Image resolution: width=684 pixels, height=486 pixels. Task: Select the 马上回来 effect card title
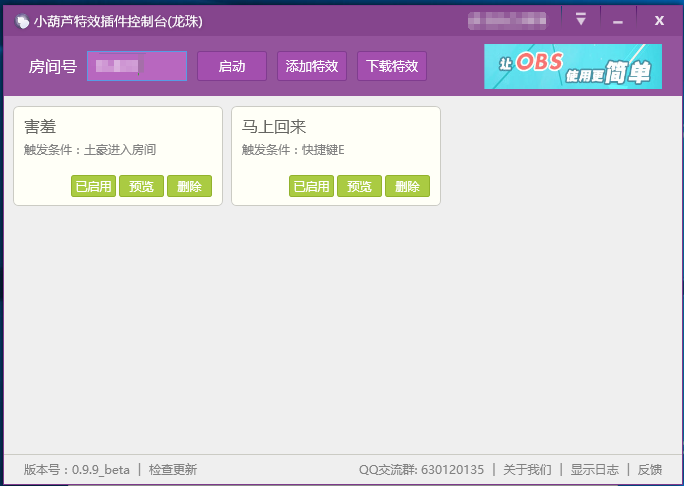274,127
